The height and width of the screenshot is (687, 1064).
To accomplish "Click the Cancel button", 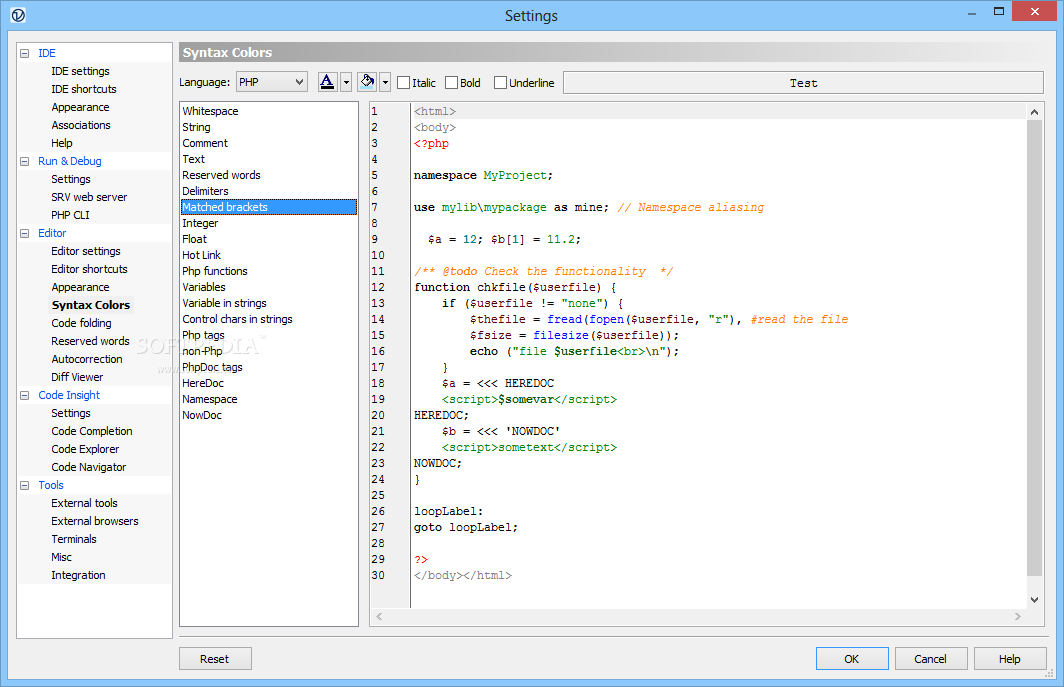I will tap(930, 658).
